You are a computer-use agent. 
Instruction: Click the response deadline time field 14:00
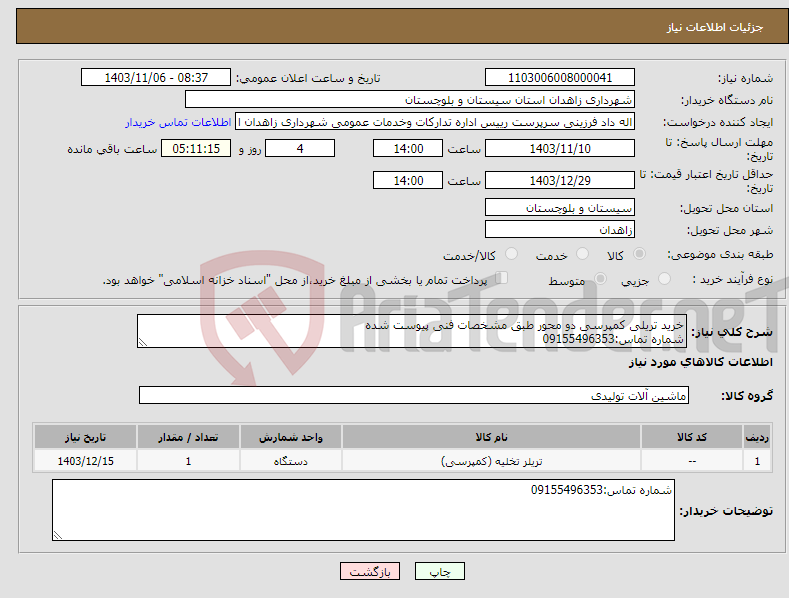point(408,148)
